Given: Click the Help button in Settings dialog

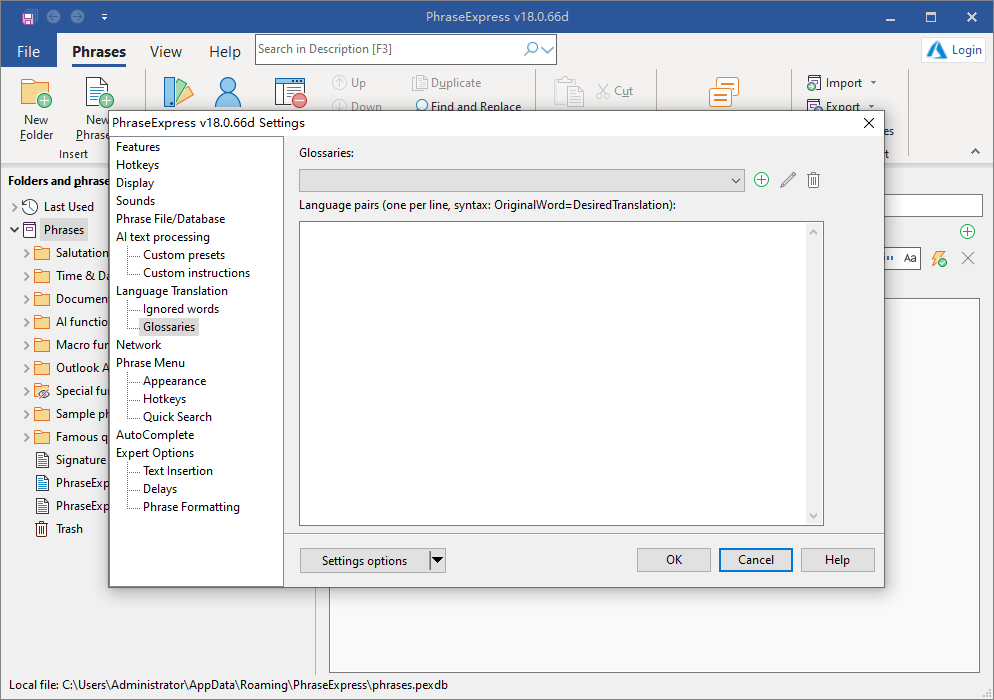Looking at the screenshot, I should point(837,560).
